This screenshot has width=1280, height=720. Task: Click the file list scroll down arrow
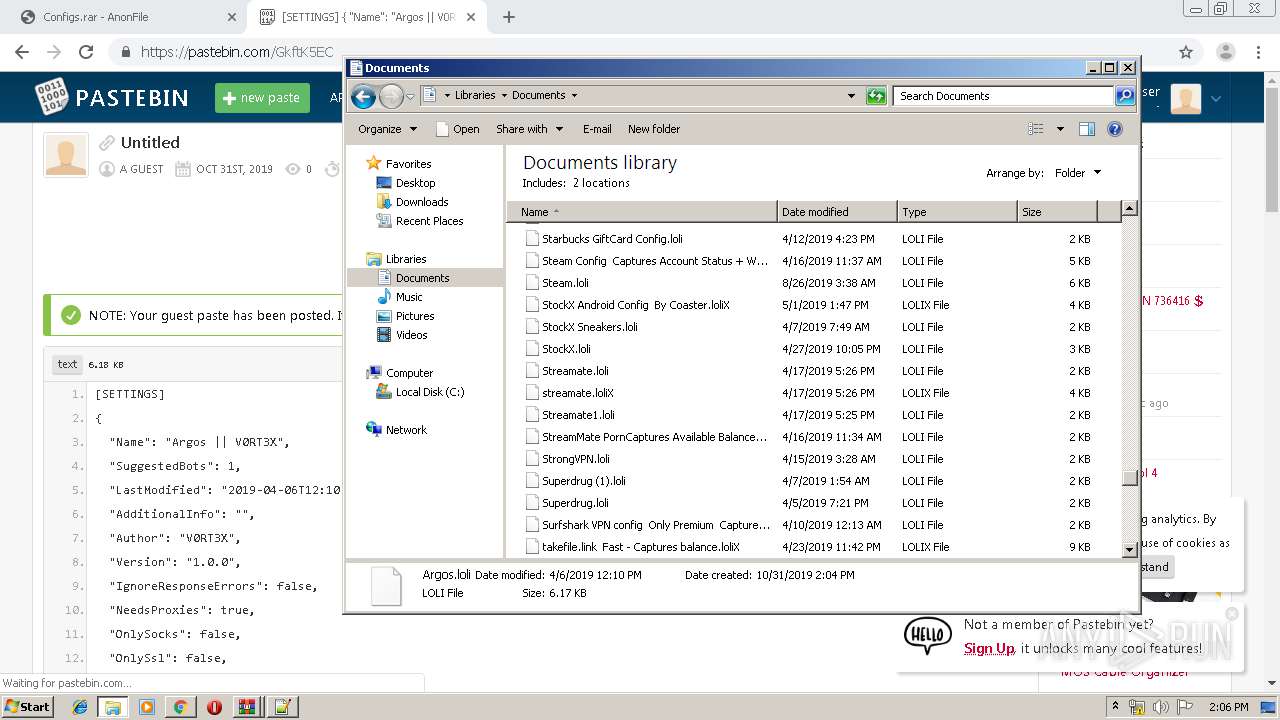coord(1129,548)
